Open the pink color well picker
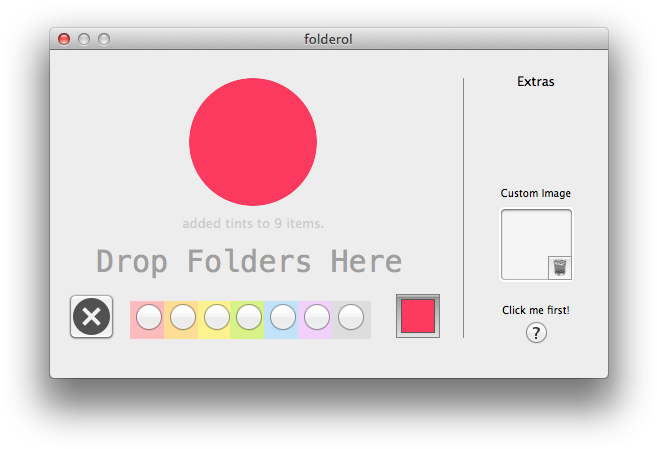The width and height of the screenshot is (657, 449). coord(417,316)
